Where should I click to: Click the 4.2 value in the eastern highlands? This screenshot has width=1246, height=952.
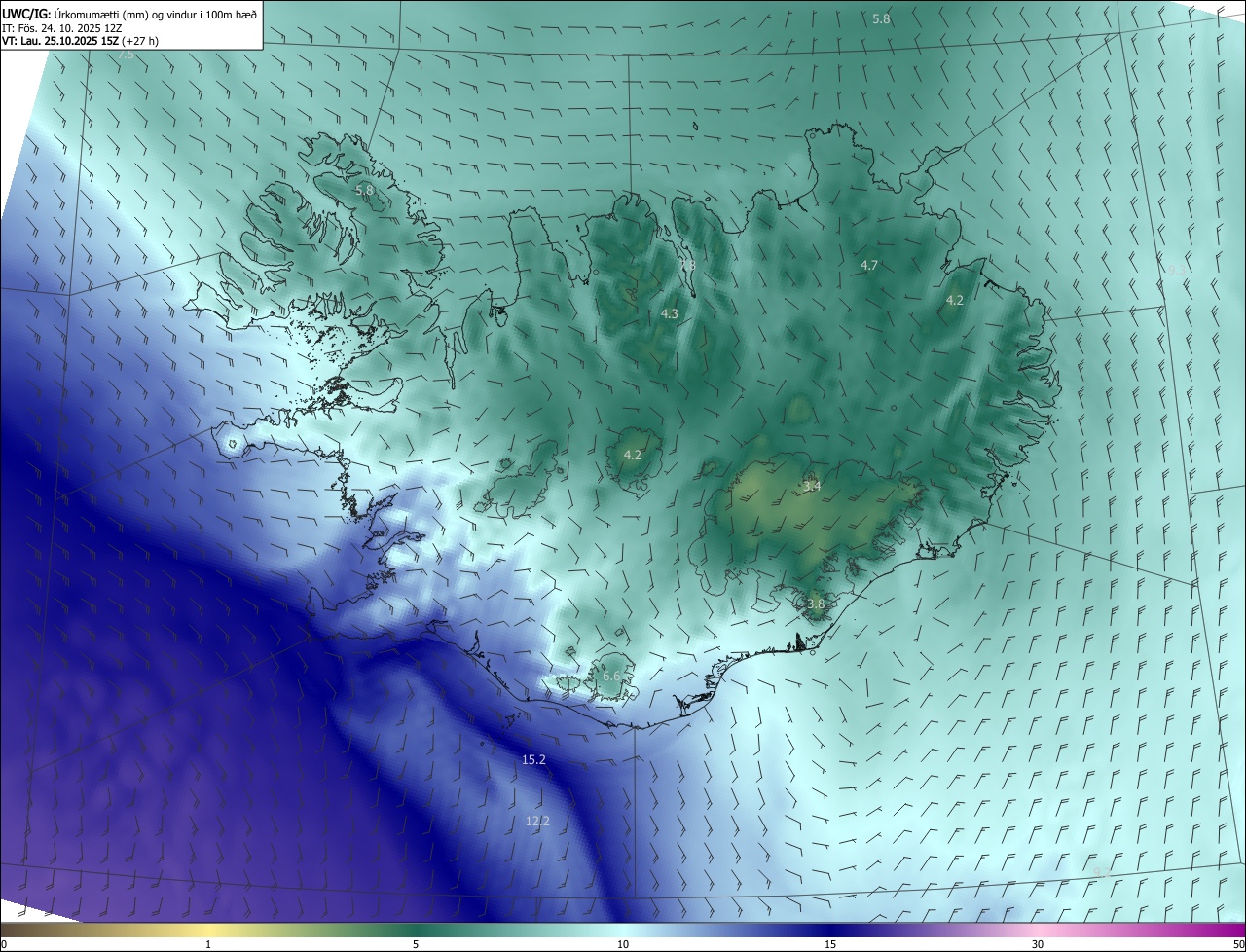(x=954, y=300)
